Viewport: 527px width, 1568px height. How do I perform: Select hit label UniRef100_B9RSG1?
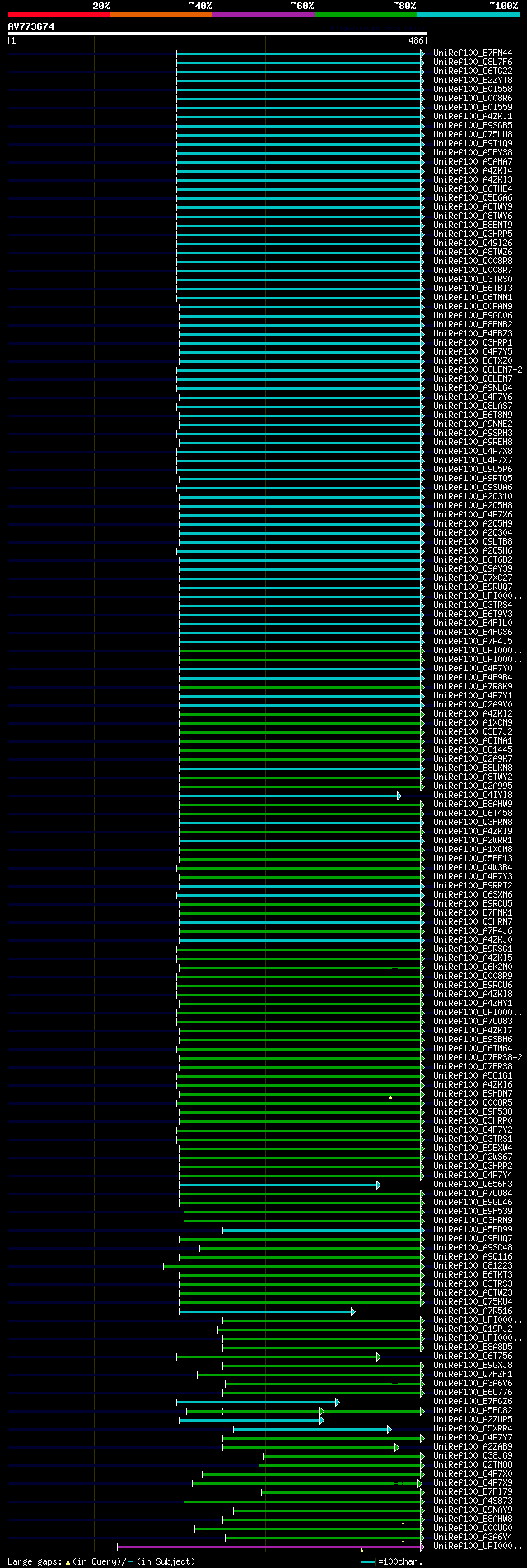(x=473, y=949)
